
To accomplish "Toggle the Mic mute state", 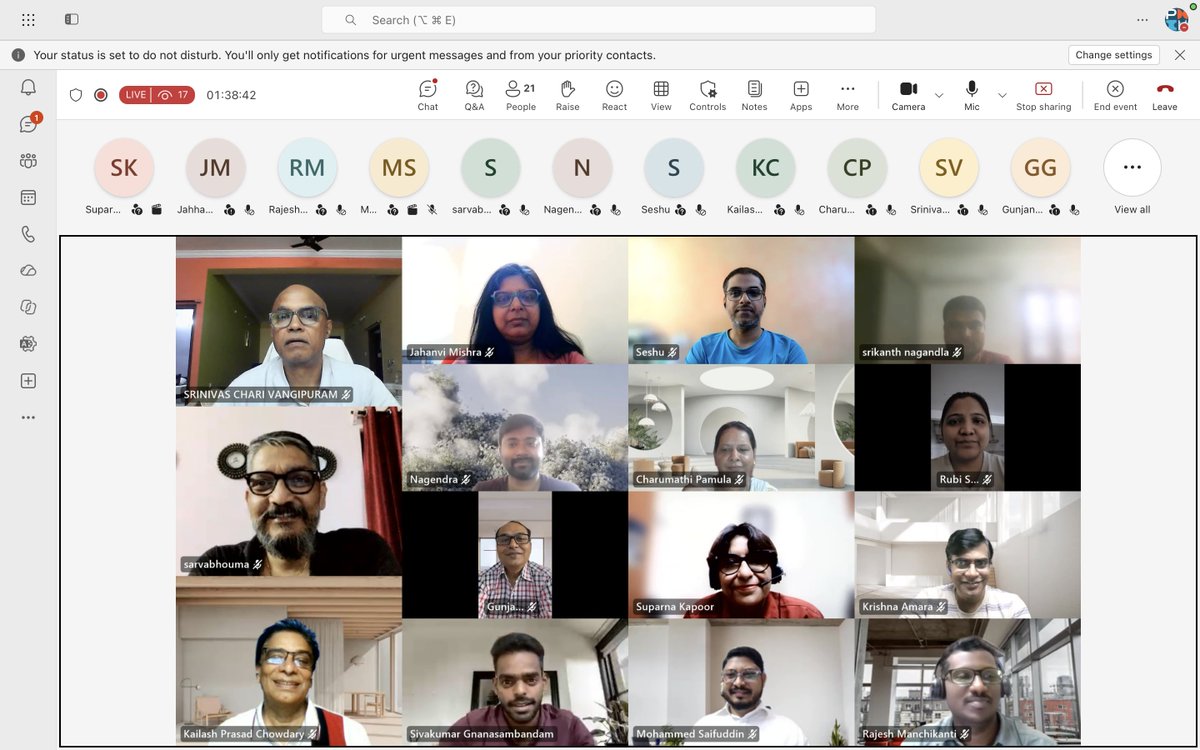I will [972, 95].
